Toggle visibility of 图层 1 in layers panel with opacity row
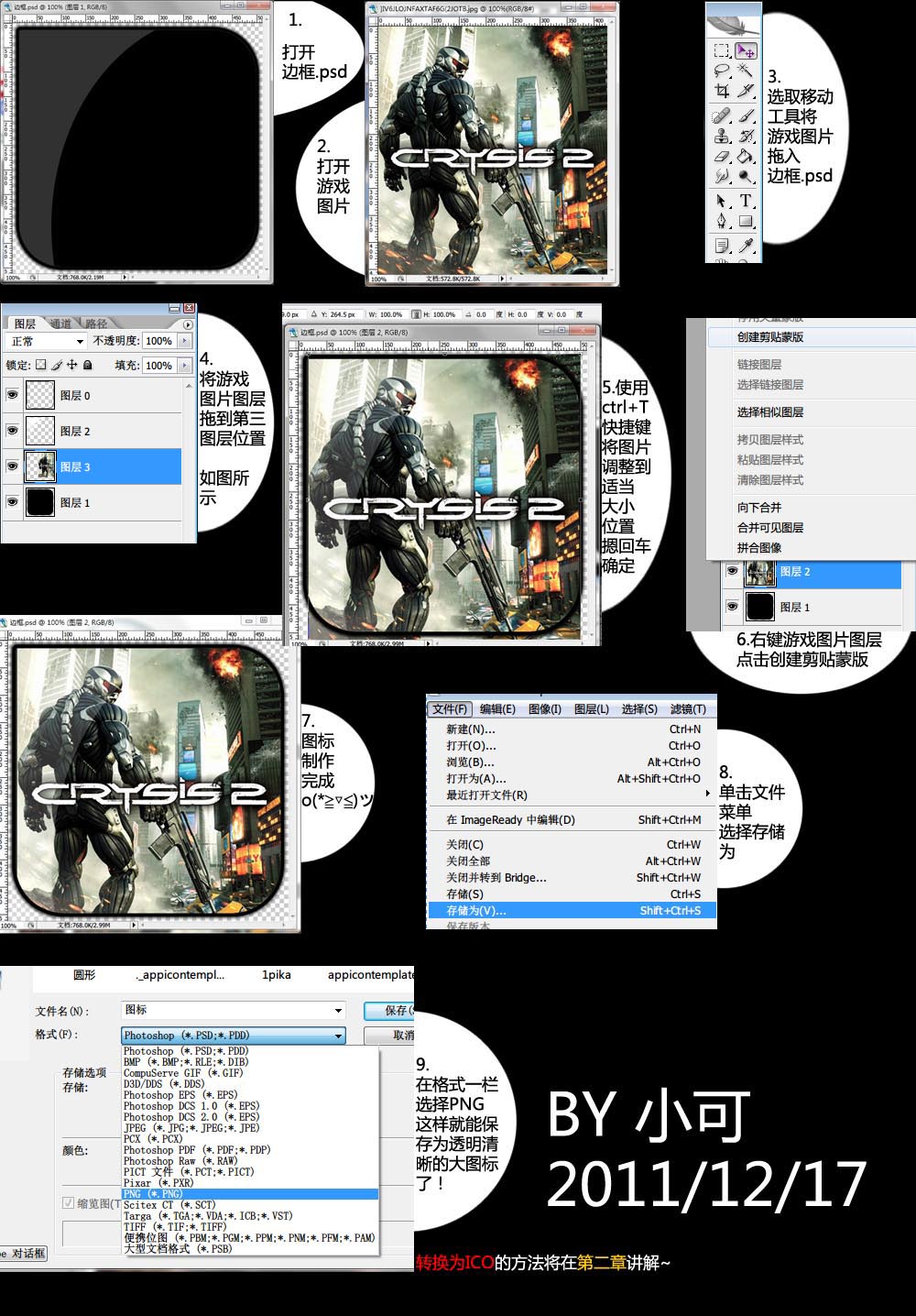916x1316 pixels. pyautogui.click(x=12, y=502)
